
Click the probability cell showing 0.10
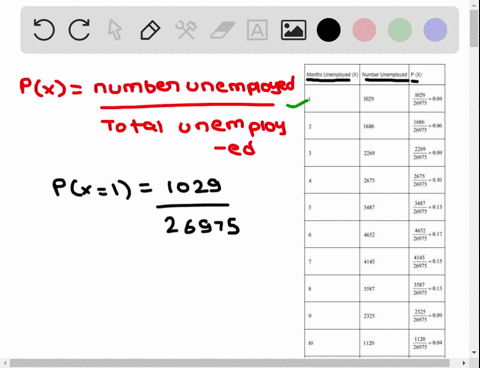click(427, 180)
